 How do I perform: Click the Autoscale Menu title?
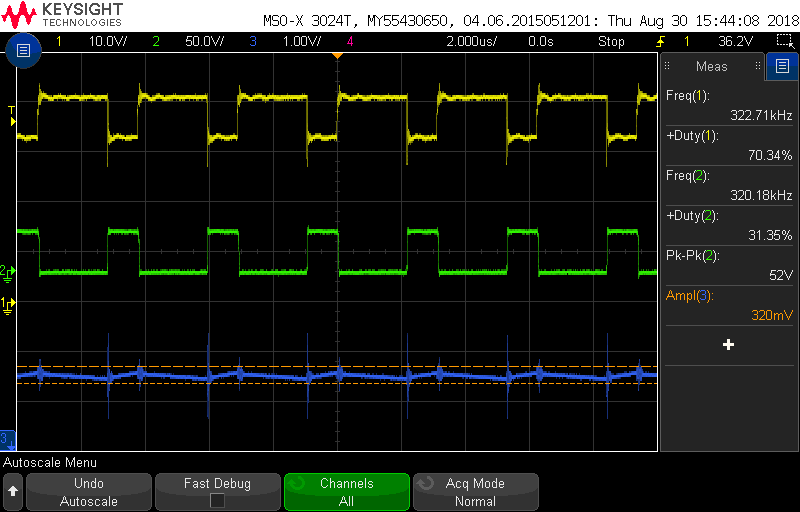[50, 463]
